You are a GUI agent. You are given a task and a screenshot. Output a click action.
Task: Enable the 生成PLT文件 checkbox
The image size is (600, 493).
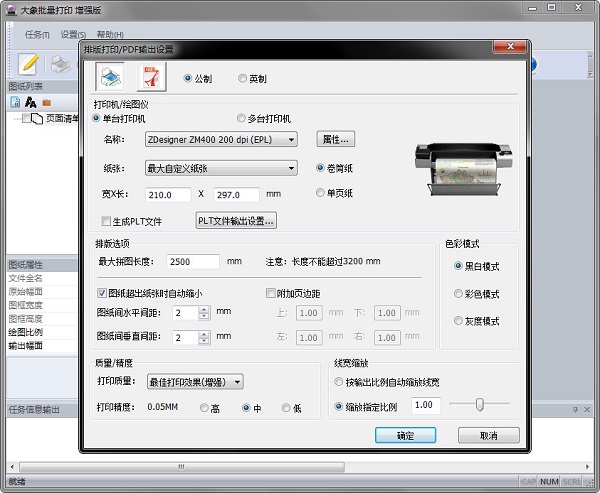106,221
